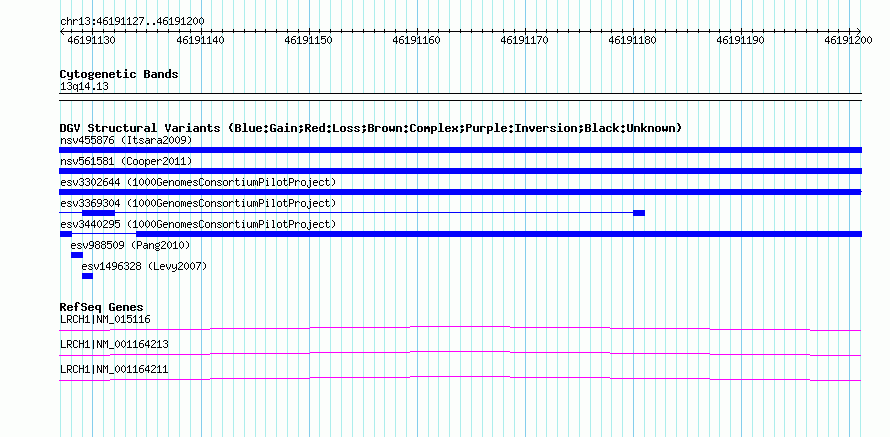This screenshot has height=437, width=890.
Task: Open gene label LRCH1|NM_001164213
Action: [114, 344]
